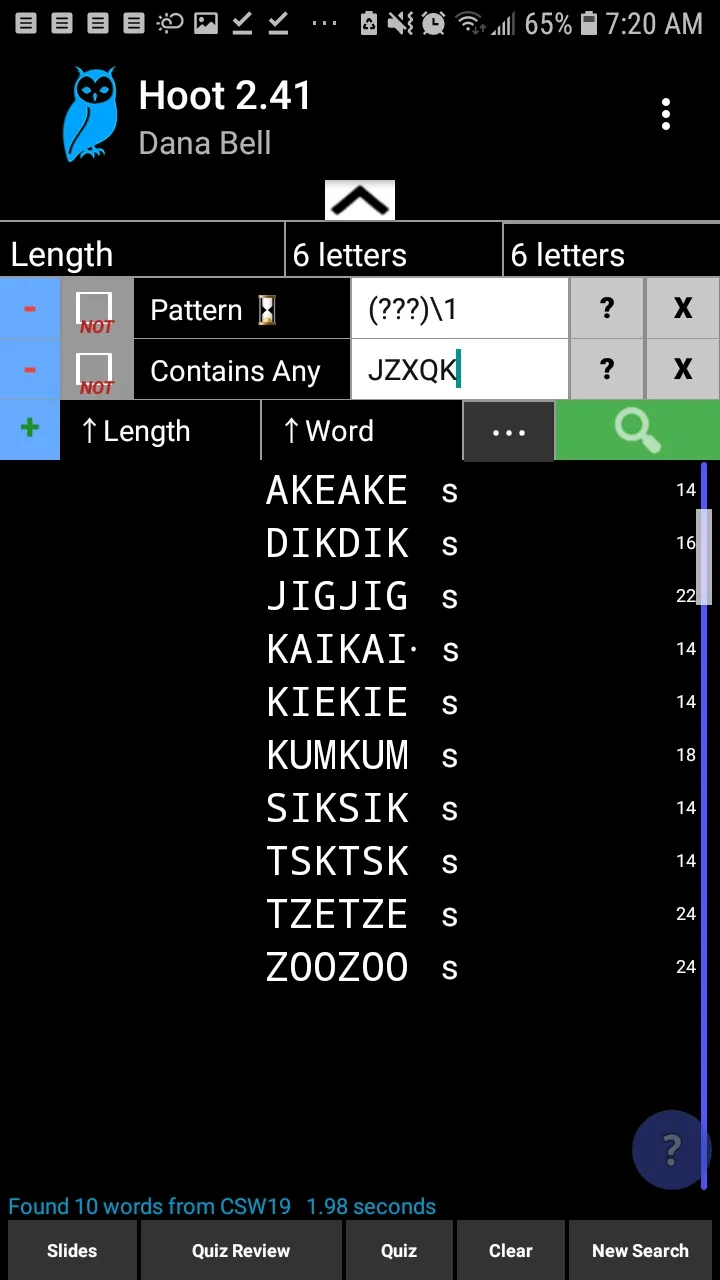Select the word KAIKAI
The height and width of the screenshot is (1280, 720).
337,649
